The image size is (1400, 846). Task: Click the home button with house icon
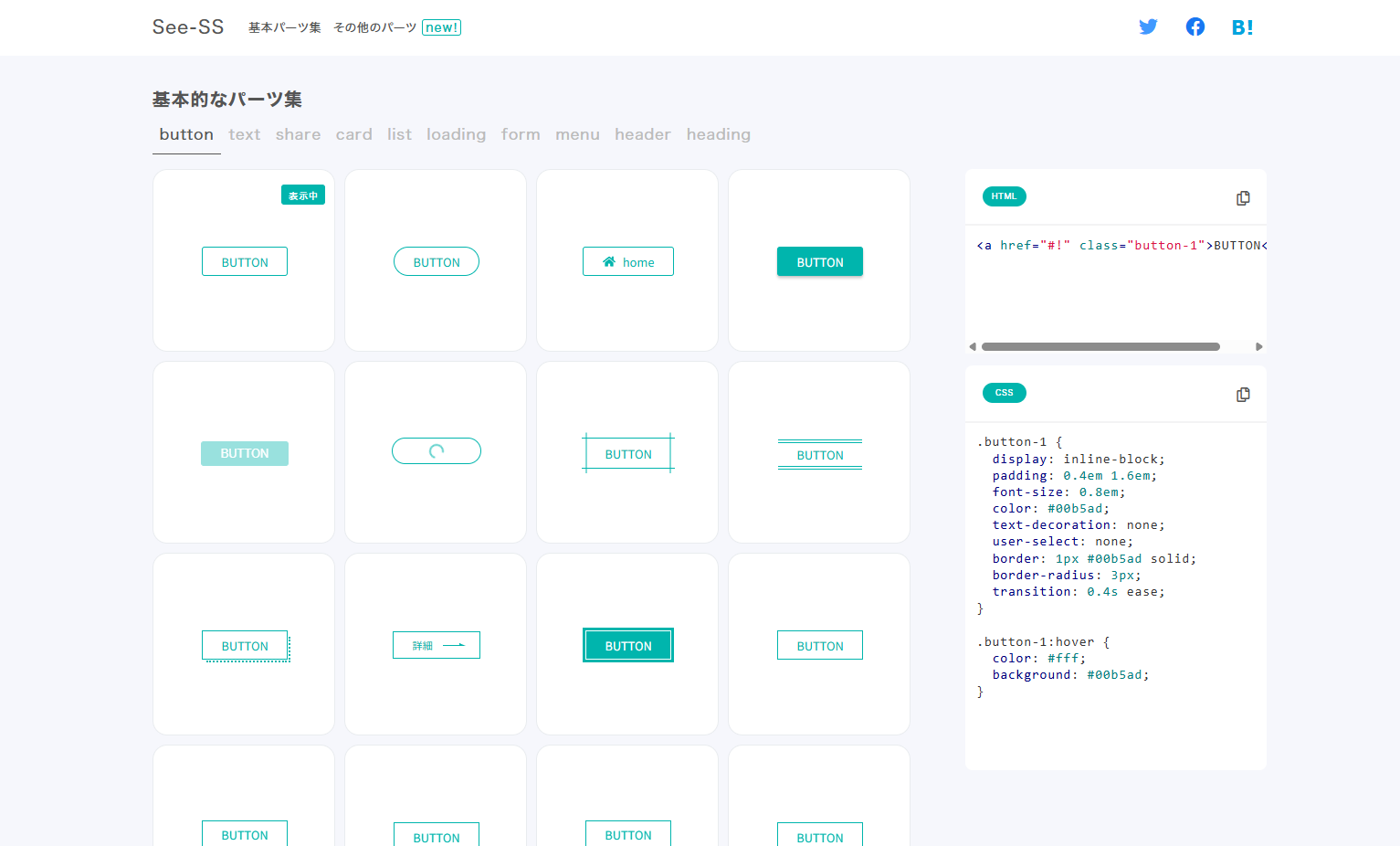click(x=628, y=262)
